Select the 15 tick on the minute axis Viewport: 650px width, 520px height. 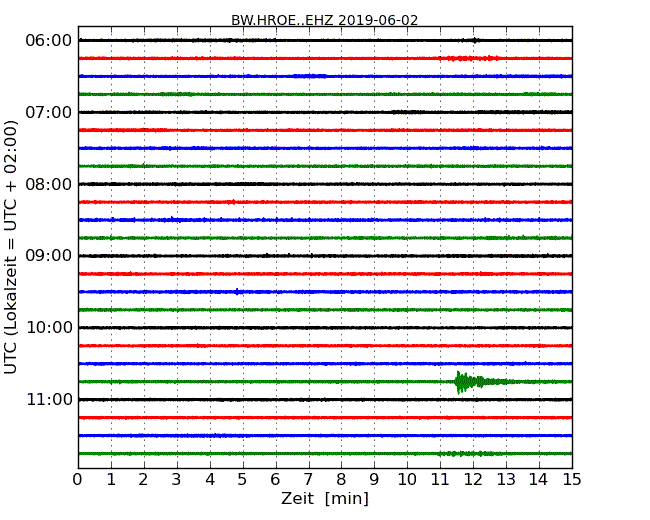(572, 479)
